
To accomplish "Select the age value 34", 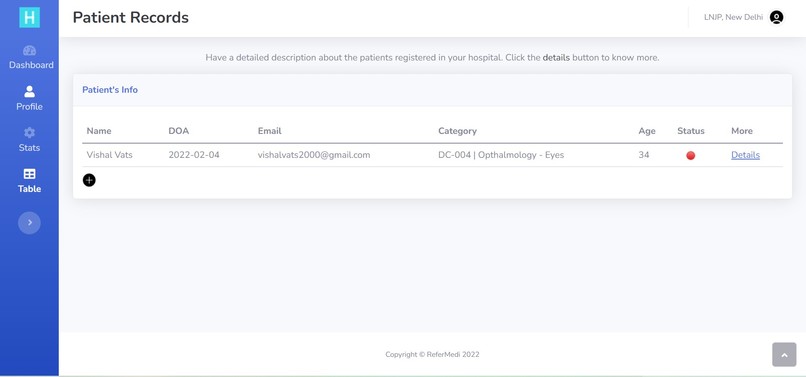I will click(644, 155).
